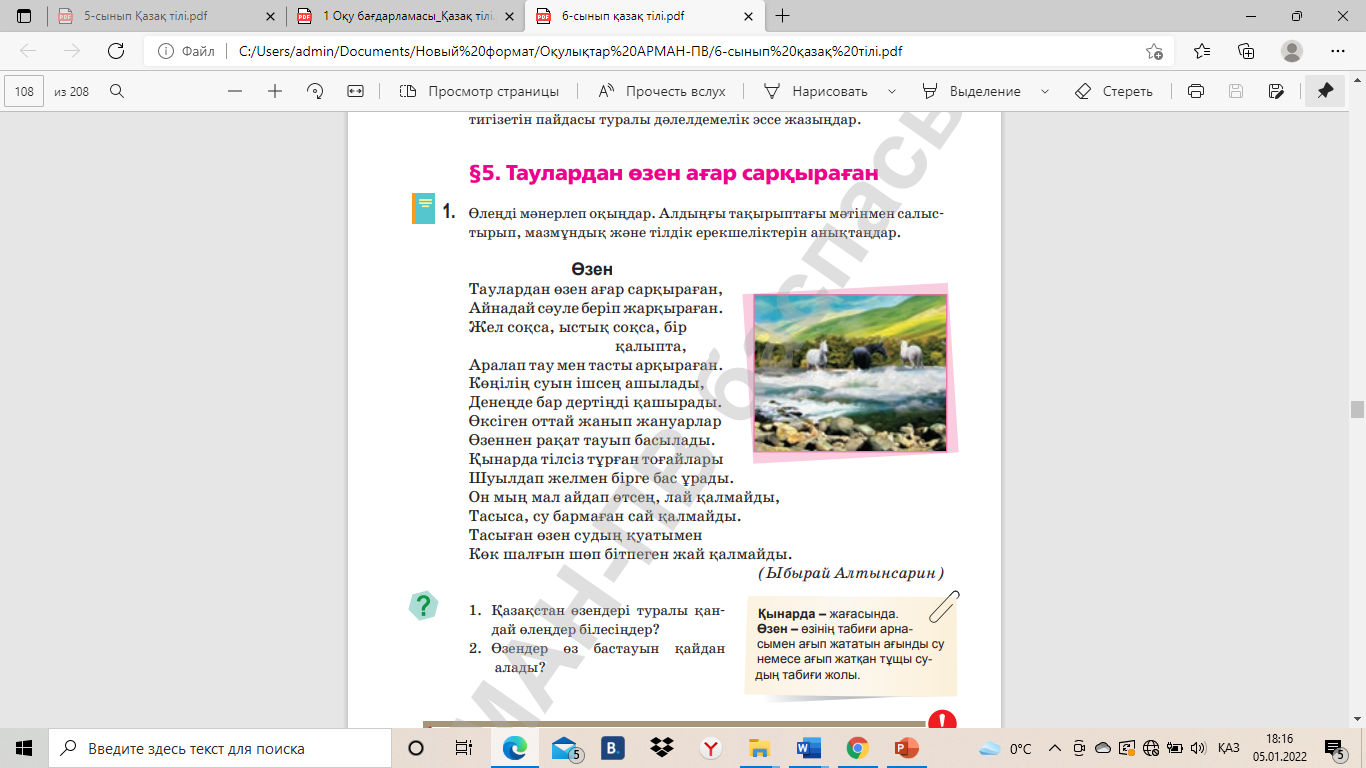The height and width of the screenshot is (768, 1366).
Task: Add this page to favorites star icon
Action: point(1154,52)
